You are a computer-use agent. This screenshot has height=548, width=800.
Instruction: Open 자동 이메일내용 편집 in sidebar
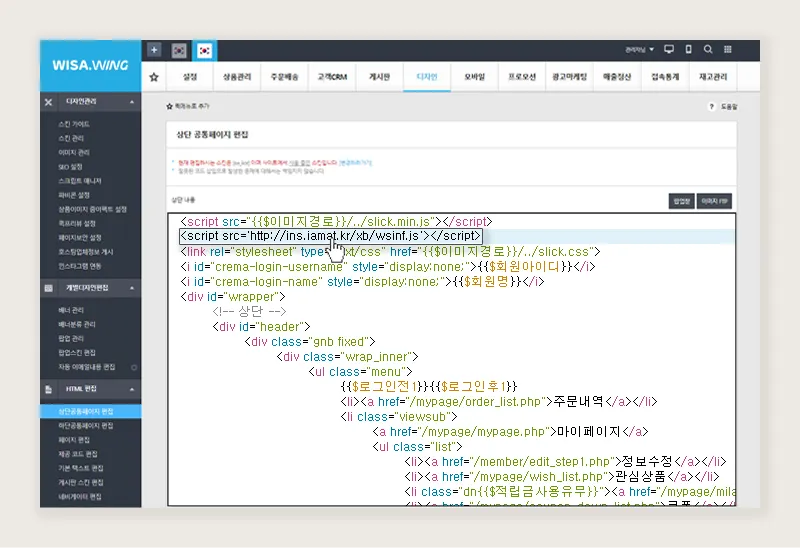(87, 367)
